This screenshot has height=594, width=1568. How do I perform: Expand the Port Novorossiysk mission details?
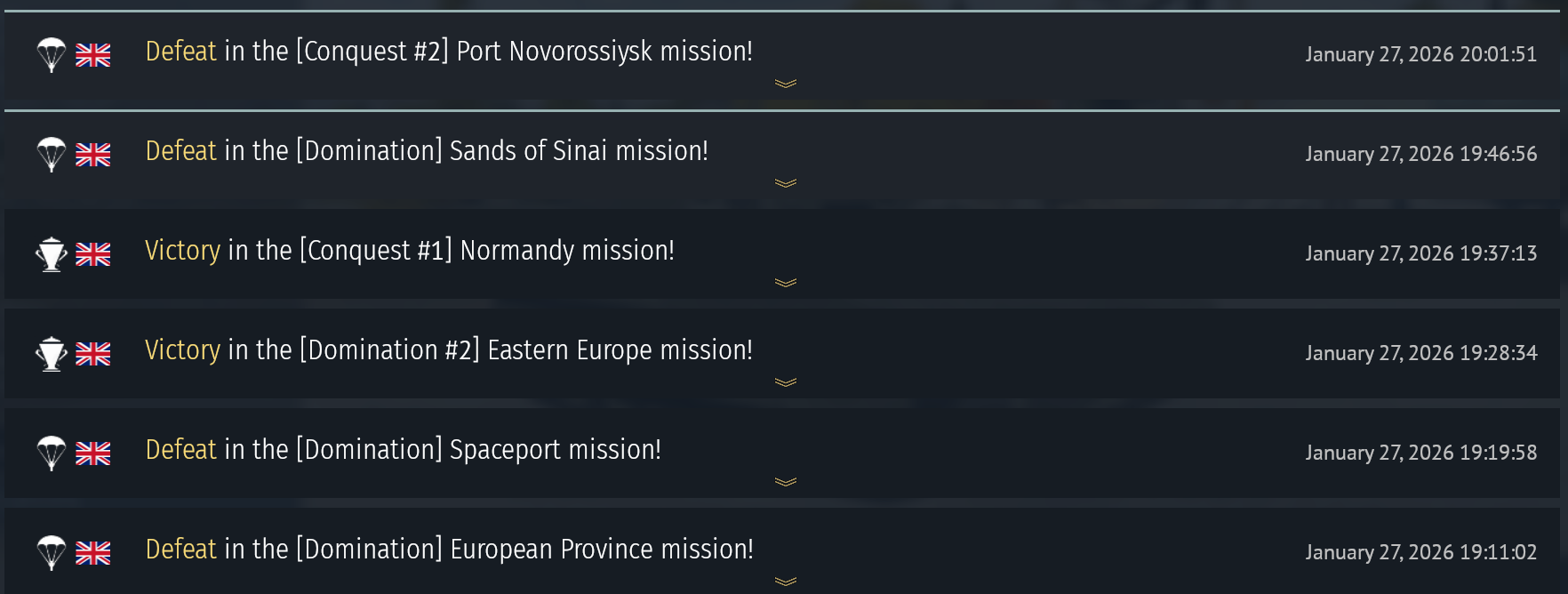[786, 84]
